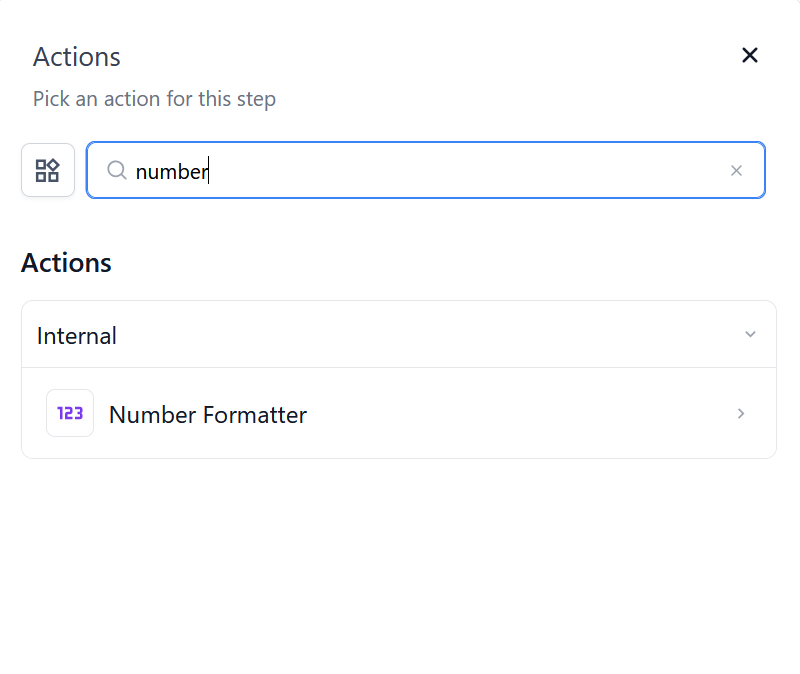
Task: Click the "Actions" panel title
Action: click(x=77, y=57)
